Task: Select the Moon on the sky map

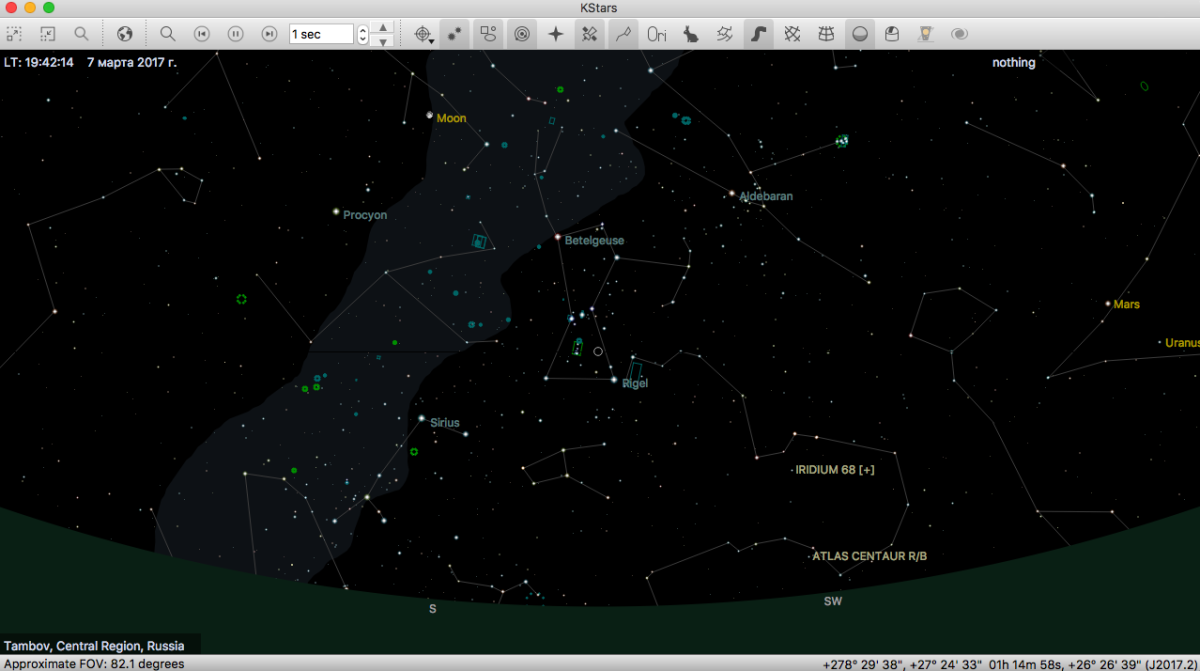Action: pyautogui.click(x=430, y=115)
